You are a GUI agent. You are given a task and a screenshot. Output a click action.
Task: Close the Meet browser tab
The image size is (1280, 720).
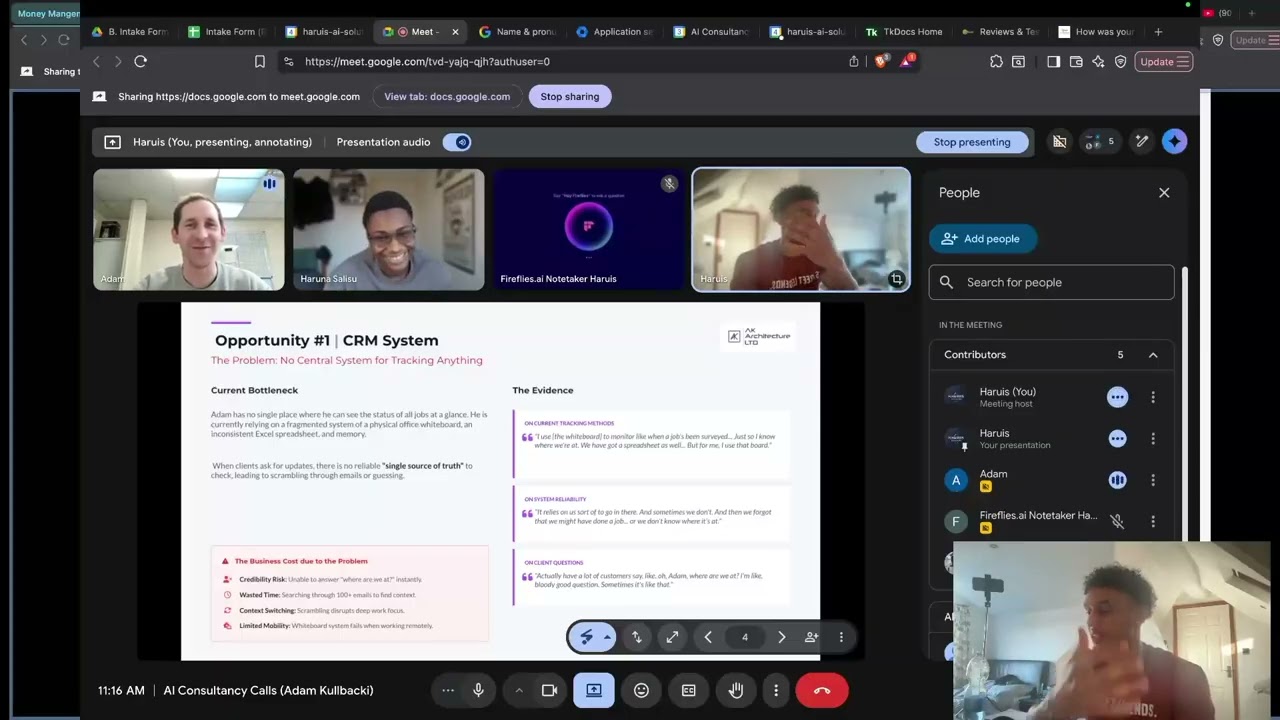click(x=455, y=32)
